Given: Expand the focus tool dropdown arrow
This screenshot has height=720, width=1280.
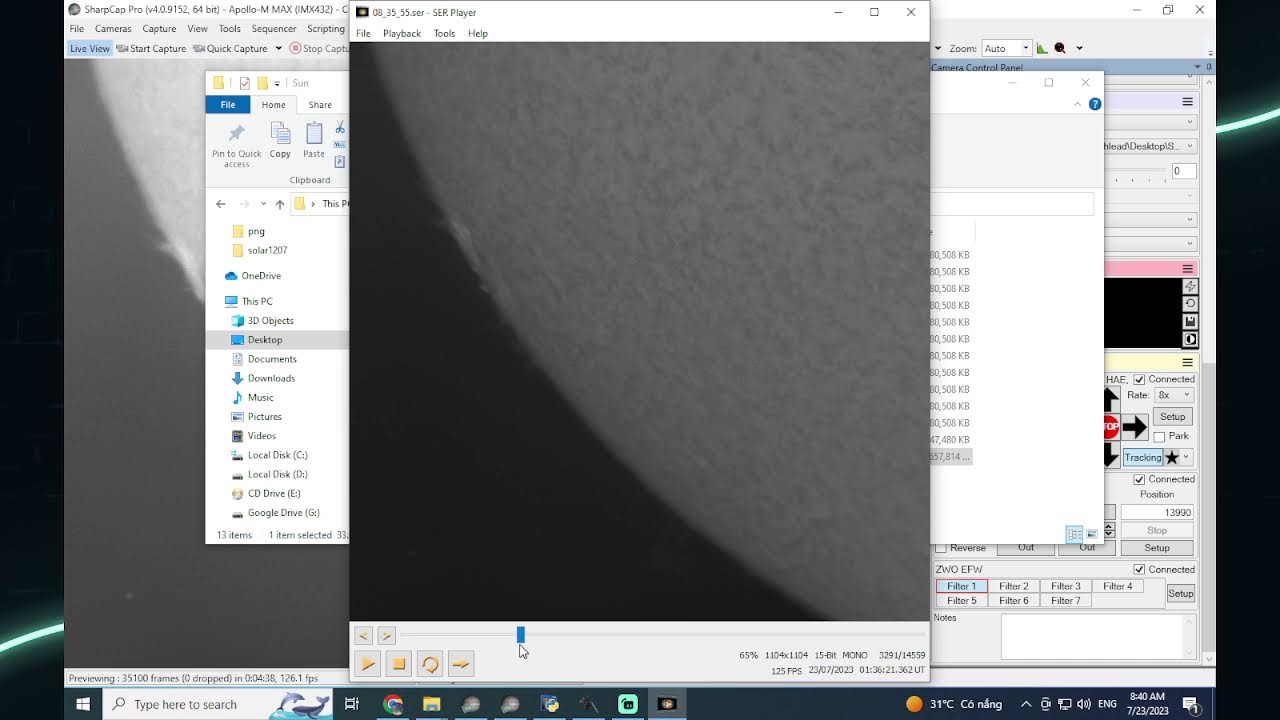Looking at the screenshot, I should [x=1079, y=48].
